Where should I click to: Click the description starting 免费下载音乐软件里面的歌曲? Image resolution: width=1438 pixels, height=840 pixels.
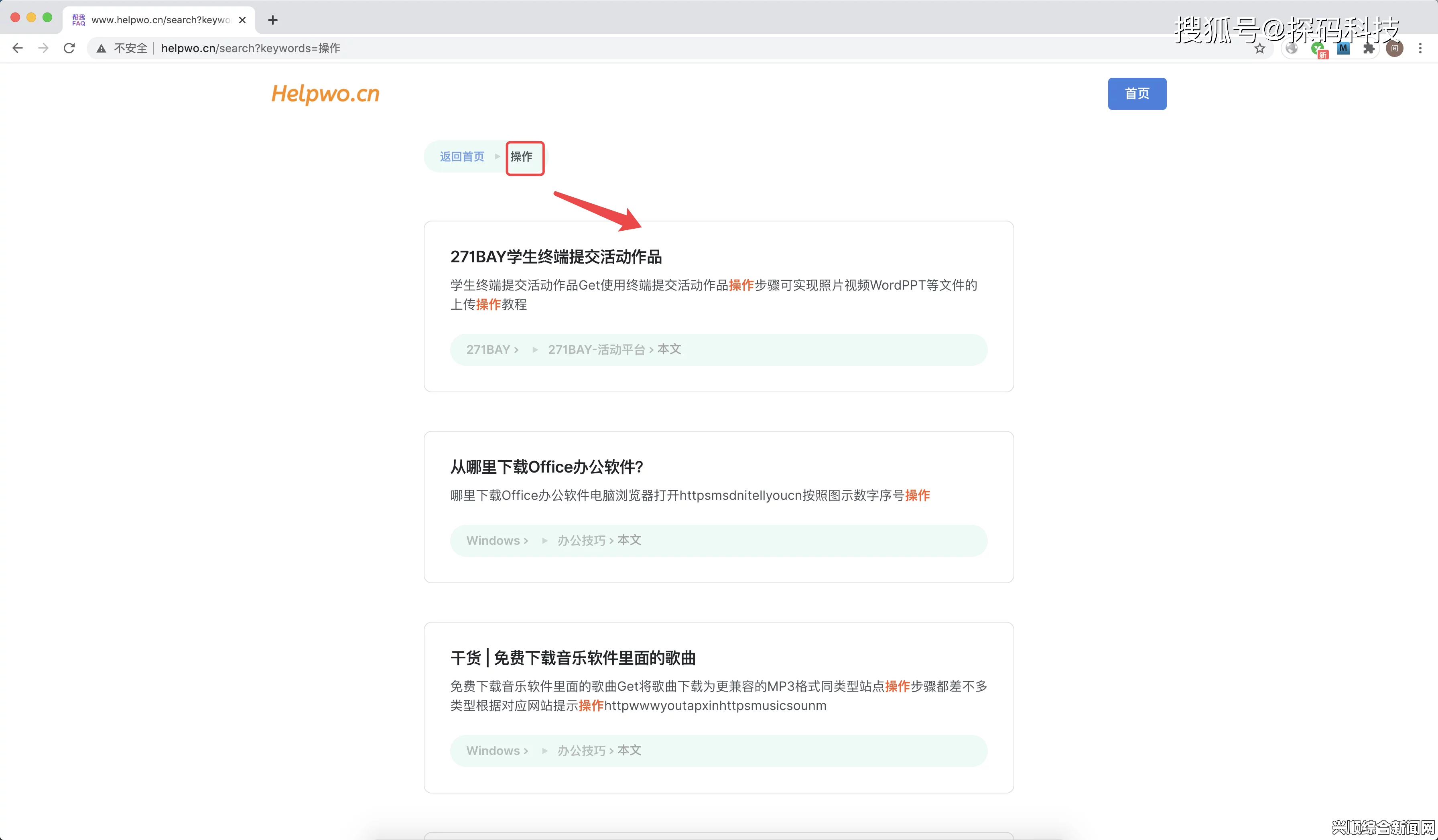pyautogui.click(x=719, y=696)
